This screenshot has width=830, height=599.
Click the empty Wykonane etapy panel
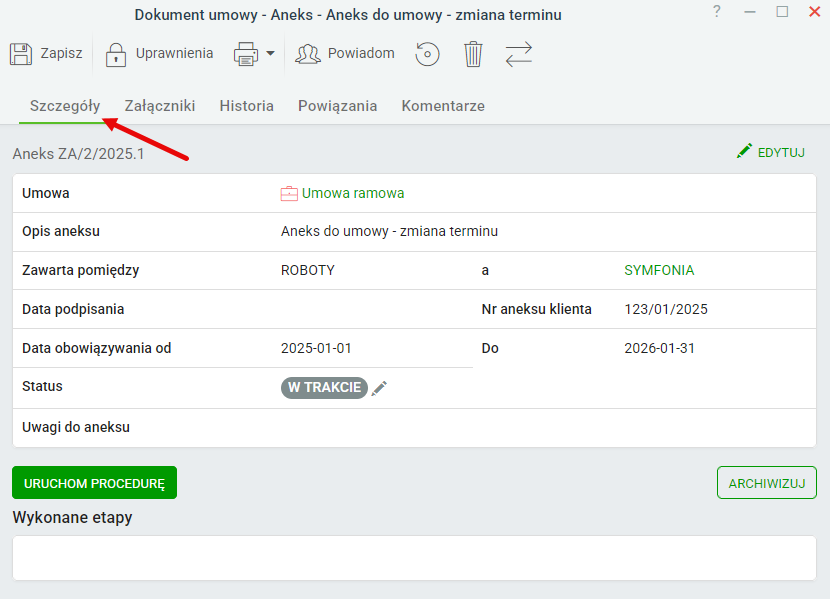(x=414, y=558)
